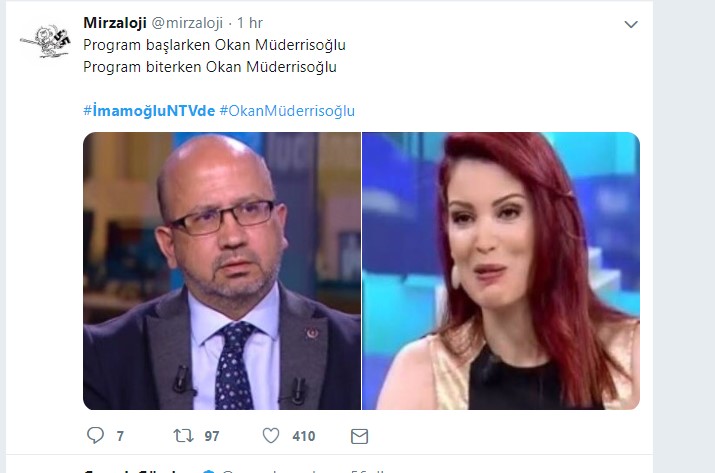Open the right photo of red-haired woman
715x473 pixels.
[501, 271]
